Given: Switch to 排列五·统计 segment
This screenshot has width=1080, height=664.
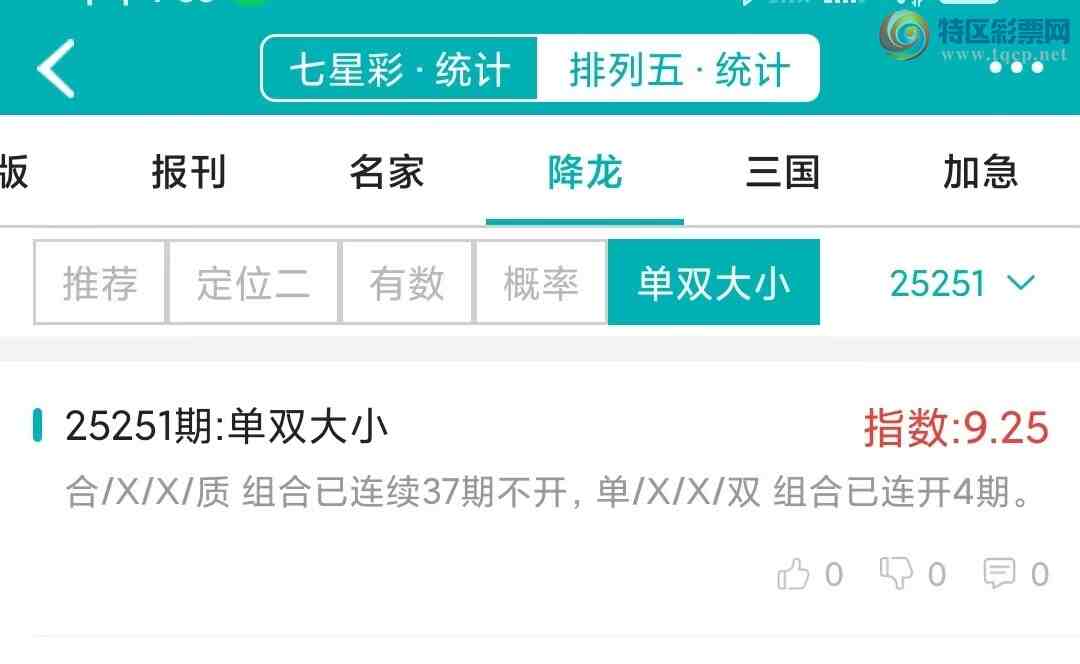Looking at the screenshot, I should (678, 69).
